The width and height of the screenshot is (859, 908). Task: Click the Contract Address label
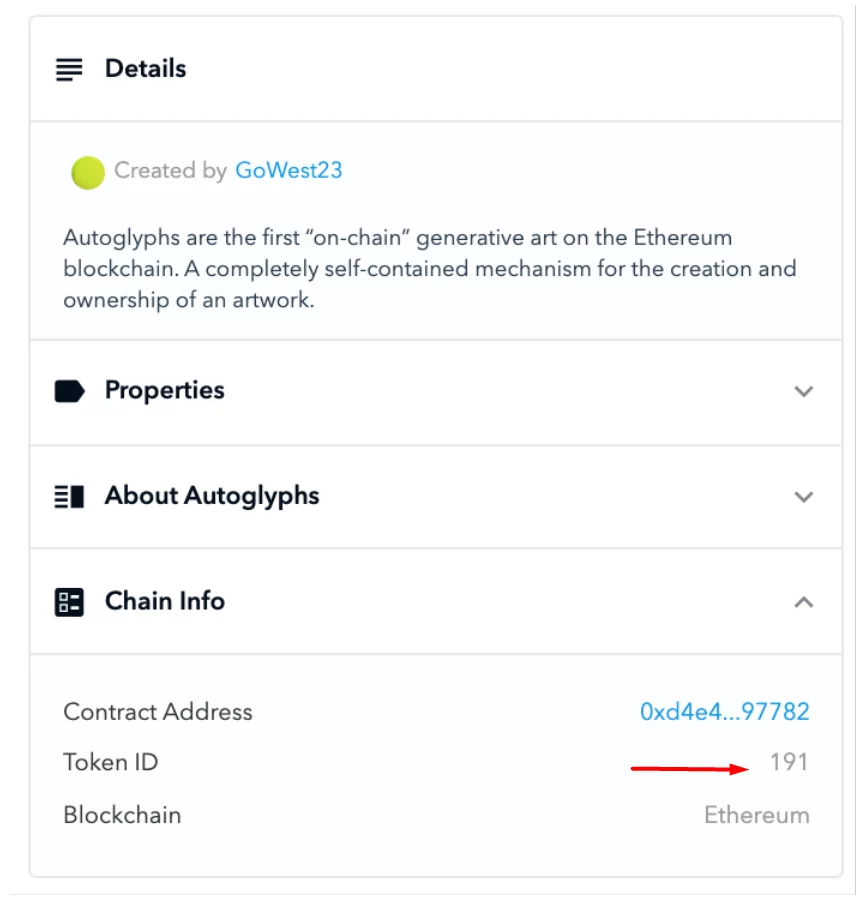point(158,712)
